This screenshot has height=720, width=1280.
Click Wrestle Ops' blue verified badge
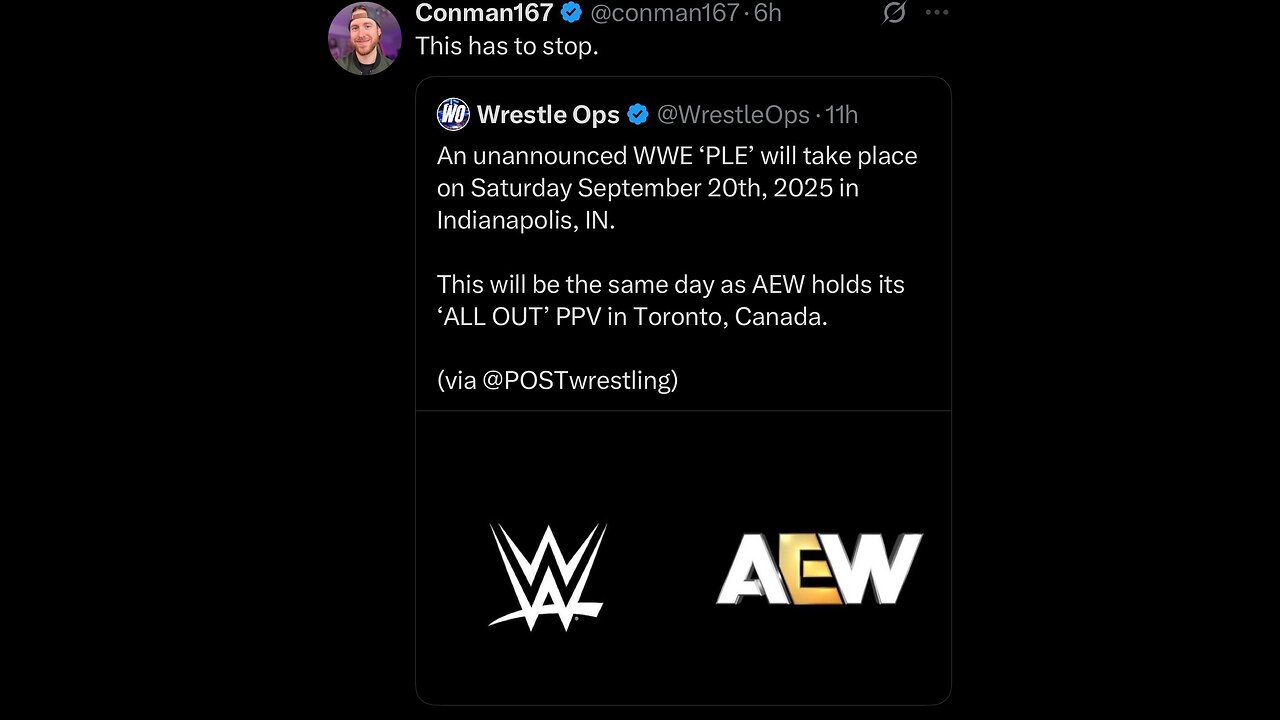(x=638, y=115)
